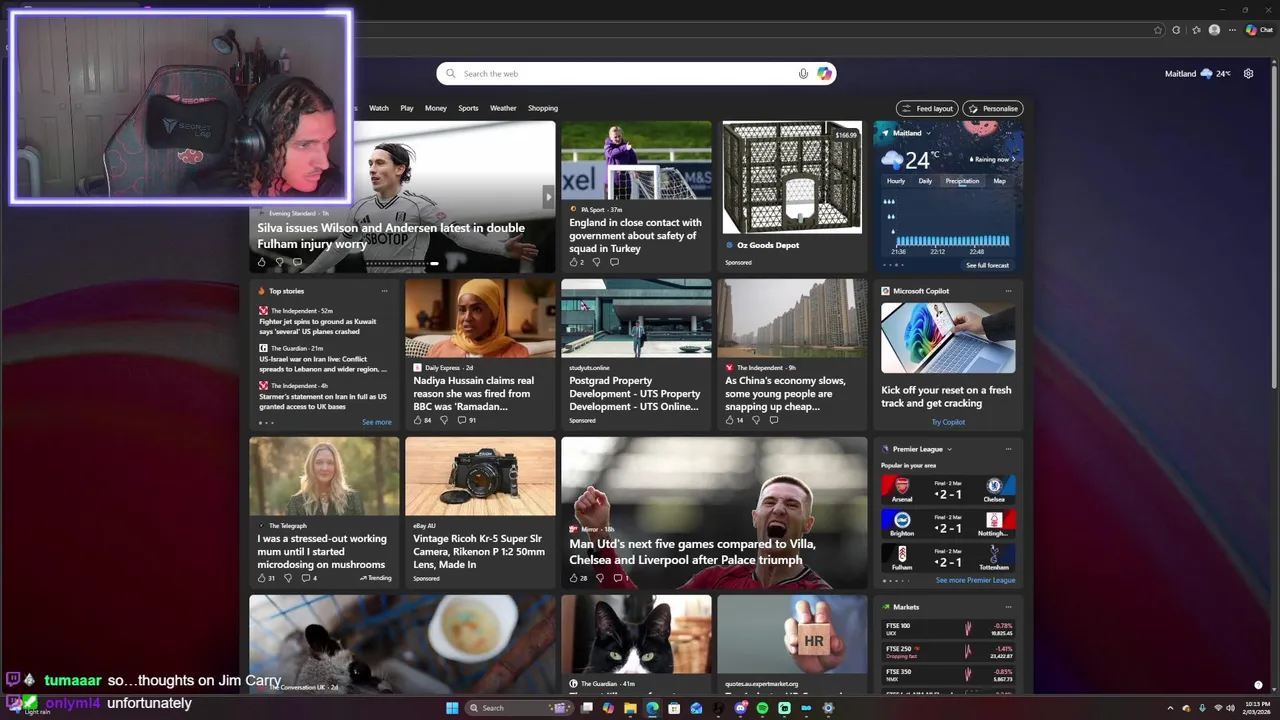
Task: Open Spotify from the taskbar
Action: [x=762, y=708]
